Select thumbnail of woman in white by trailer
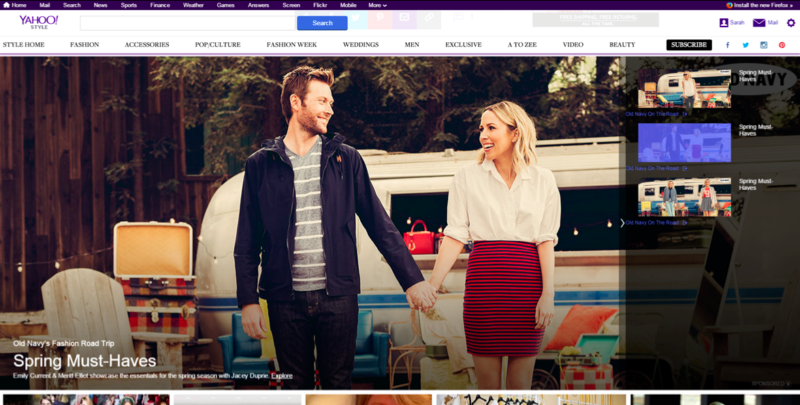This screenshot has height=405, width=800. pyautogui.click(x=684, y=89)
